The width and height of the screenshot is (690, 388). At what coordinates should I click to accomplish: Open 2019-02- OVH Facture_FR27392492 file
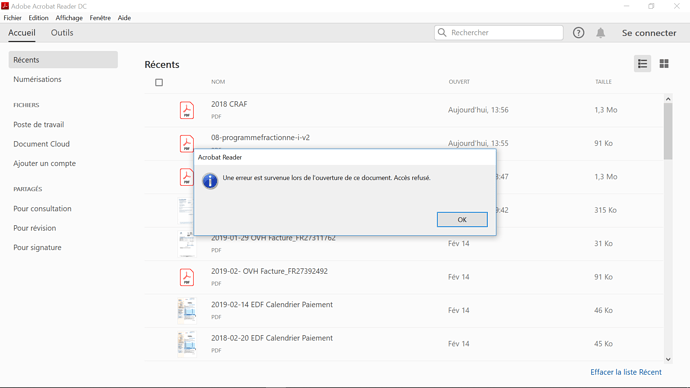click(x=269, y=271)
